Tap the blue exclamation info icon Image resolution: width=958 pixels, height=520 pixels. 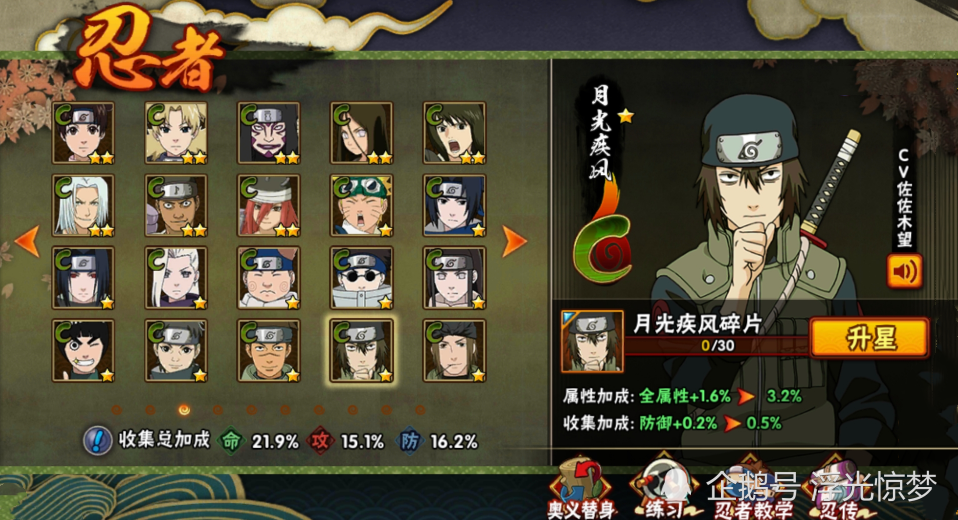click(x=98, y=441)
